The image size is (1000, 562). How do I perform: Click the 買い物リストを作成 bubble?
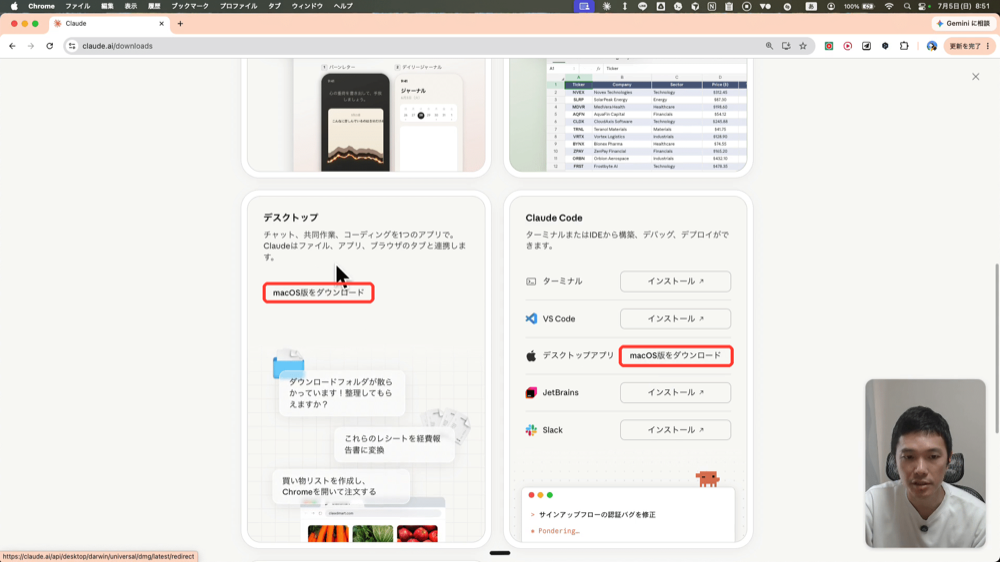pos(340,486)
